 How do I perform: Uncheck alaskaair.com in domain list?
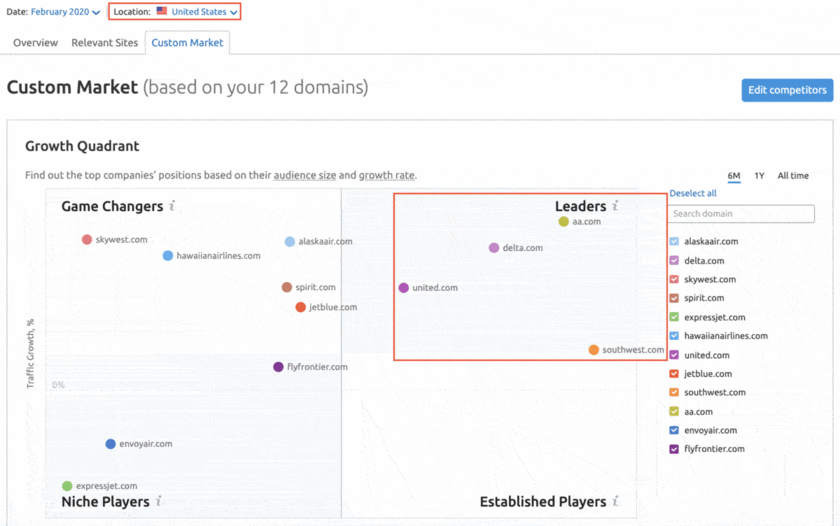click(x=675, y=242)
